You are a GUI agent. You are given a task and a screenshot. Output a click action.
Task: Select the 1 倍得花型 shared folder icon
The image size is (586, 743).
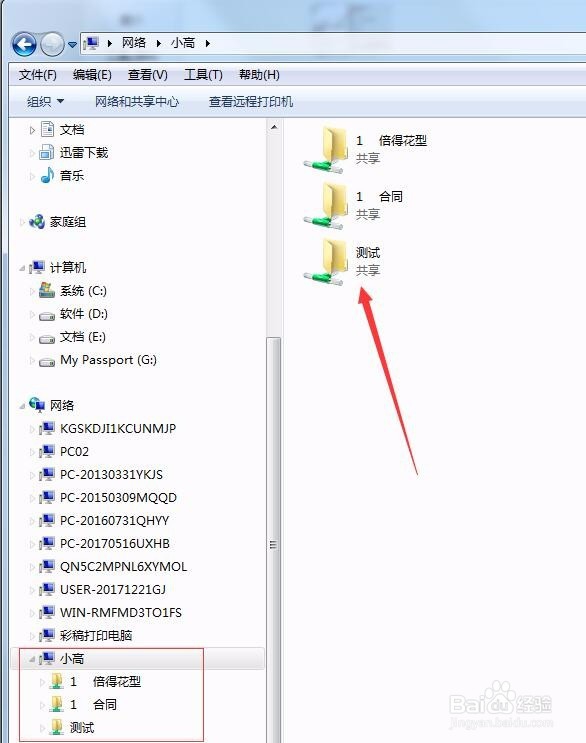[325, 149]
